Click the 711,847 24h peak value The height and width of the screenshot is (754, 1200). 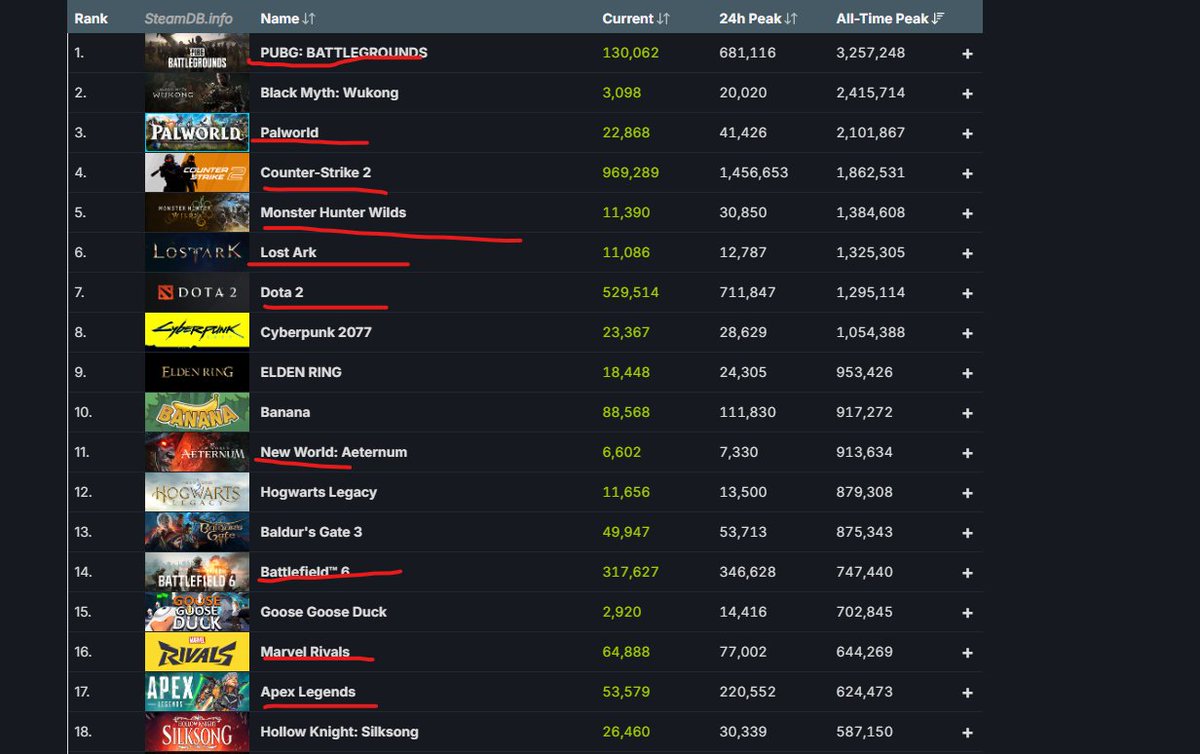click(748, 292)
